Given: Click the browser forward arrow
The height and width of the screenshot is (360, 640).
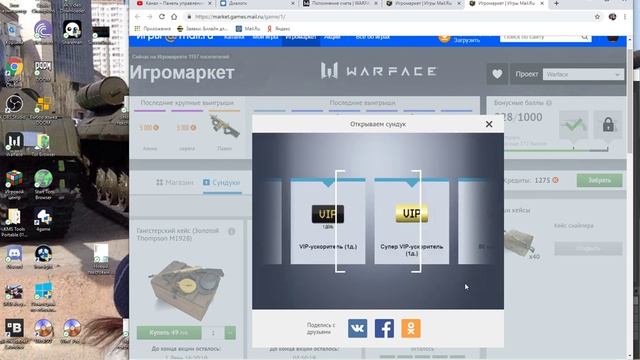Looking at the screenshot, I should tap(149, 17).
